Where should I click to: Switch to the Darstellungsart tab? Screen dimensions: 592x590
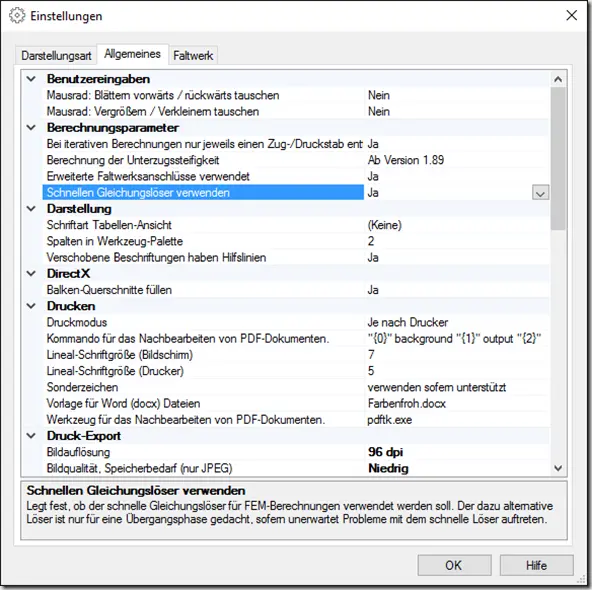coord(56,55)
